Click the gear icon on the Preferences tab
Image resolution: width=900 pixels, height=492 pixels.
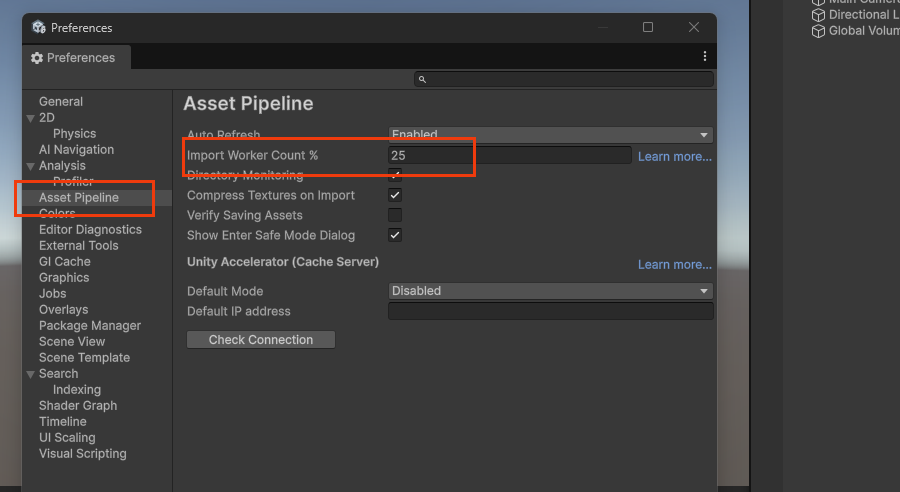coord(37,58)
